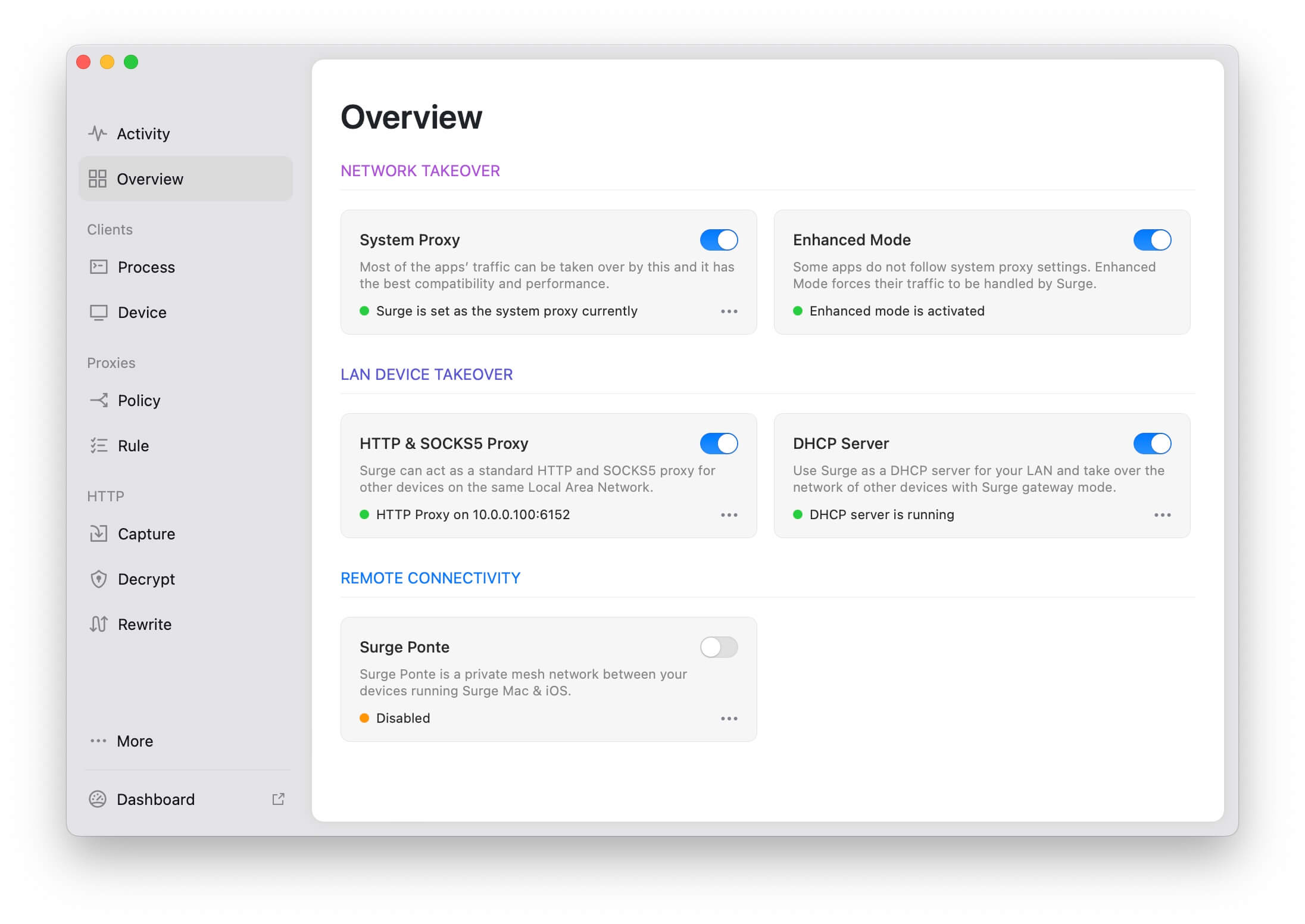The width and height of the screenshot is (1305, 924).
Task: Click the Activity waveform icon in sidebar
Action: tap(98, 133)
